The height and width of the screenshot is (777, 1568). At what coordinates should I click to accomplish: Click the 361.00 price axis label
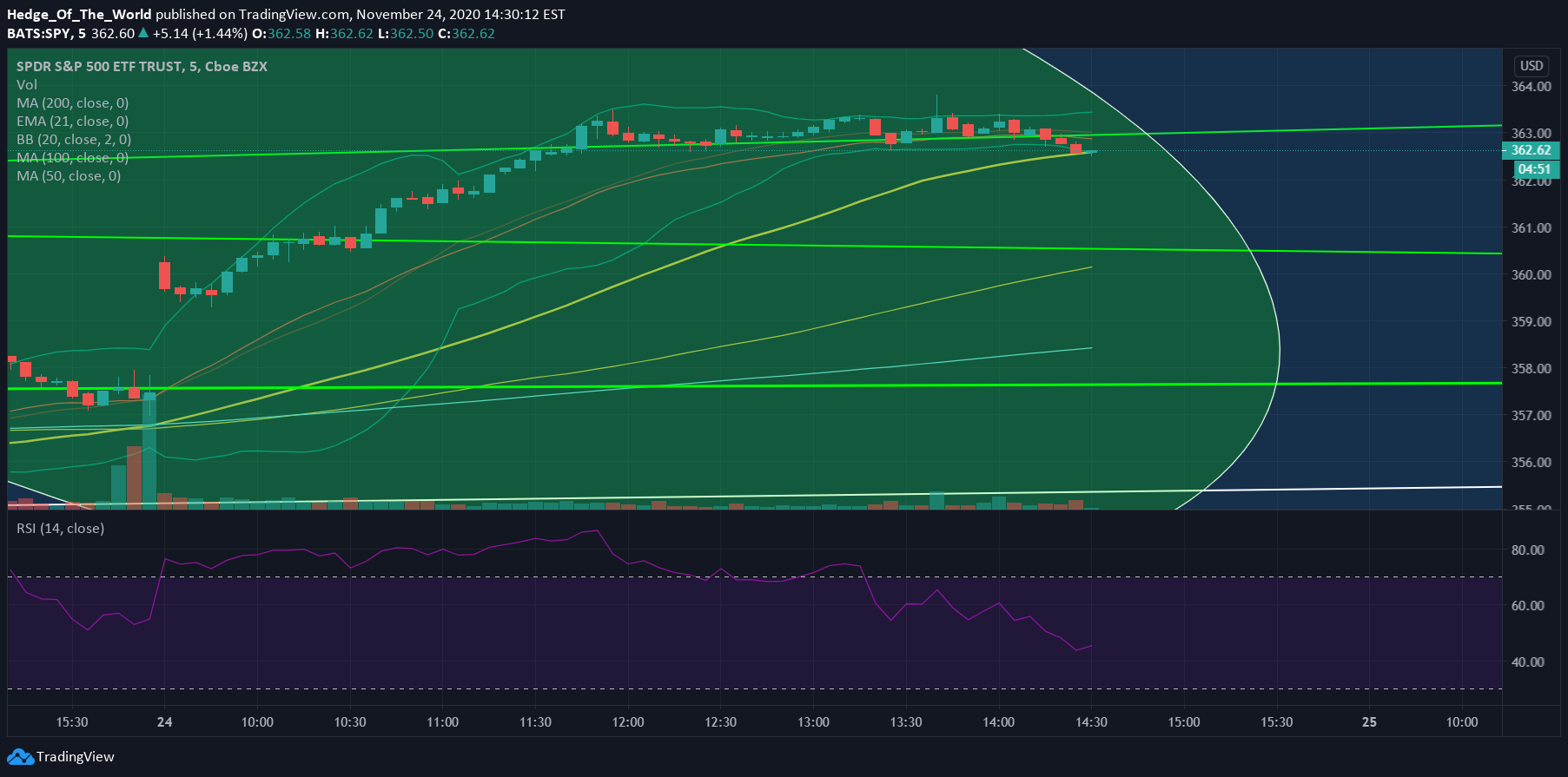pos(1531,228)
